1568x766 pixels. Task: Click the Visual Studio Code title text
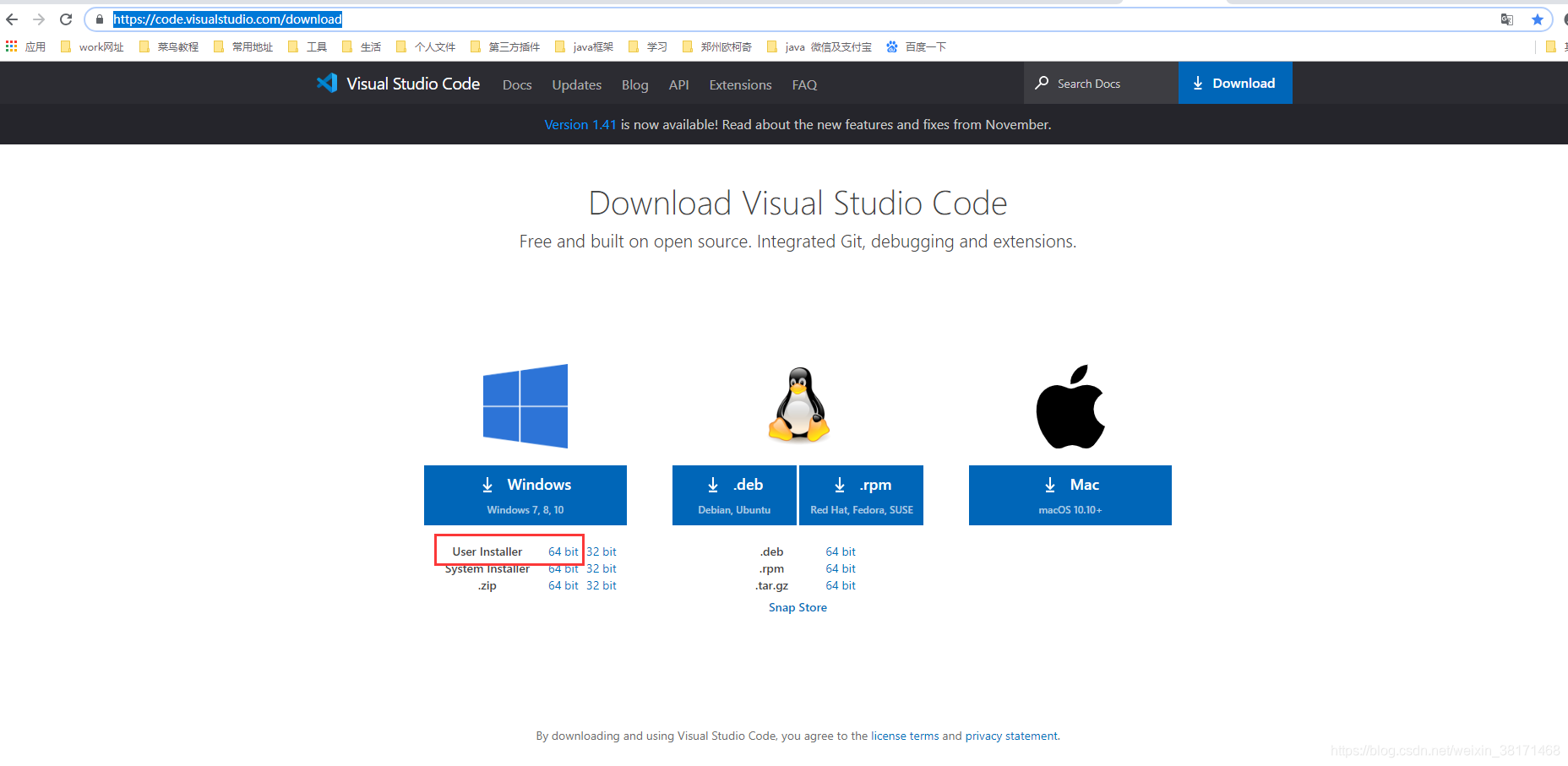click(413, 84)
